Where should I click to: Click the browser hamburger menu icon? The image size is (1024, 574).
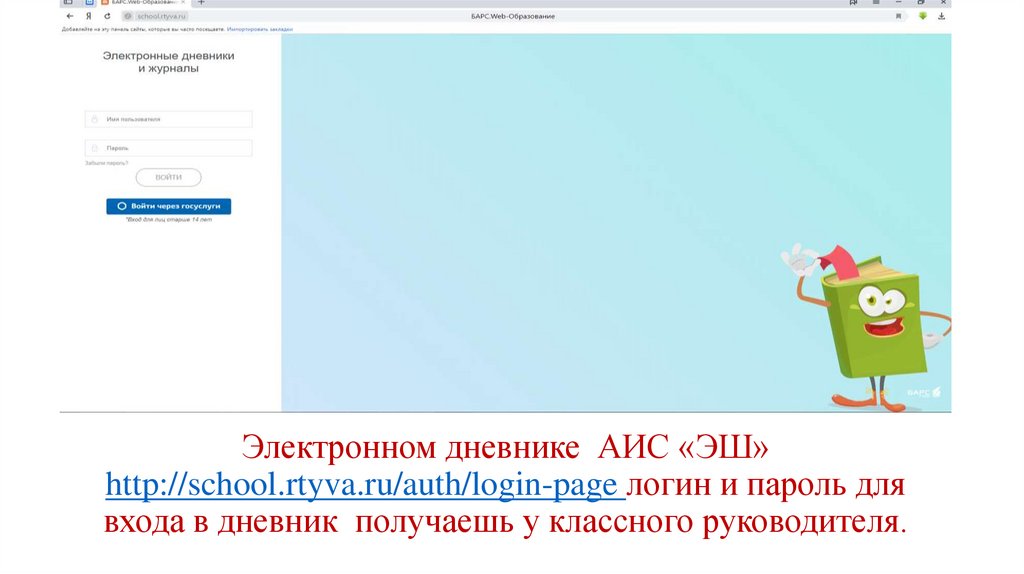click(x=876, y=3)
